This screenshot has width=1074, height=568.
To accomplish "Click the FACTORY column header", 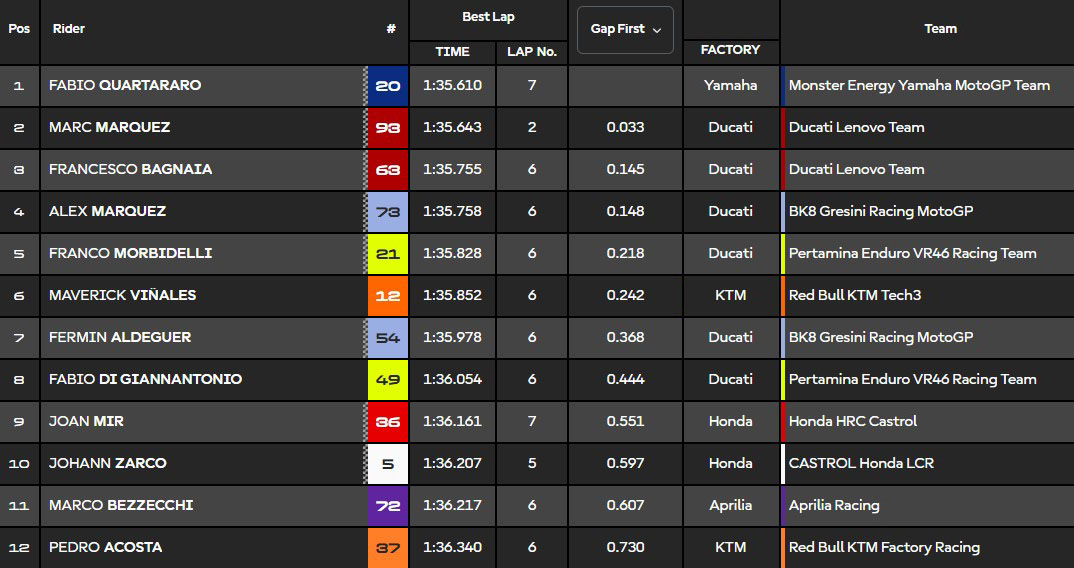I will [730, 50].
